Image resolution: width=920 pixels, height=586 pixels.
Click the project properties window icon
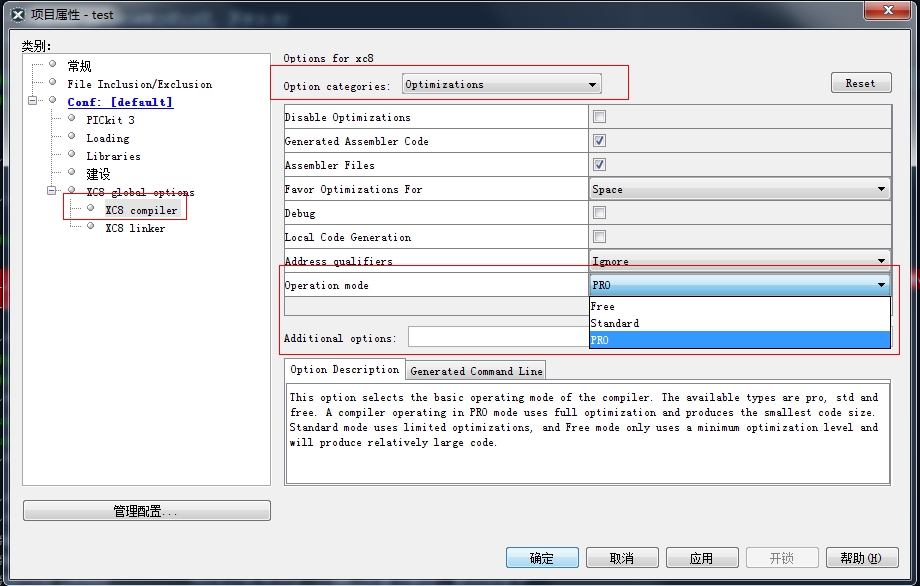click(18, 15)
